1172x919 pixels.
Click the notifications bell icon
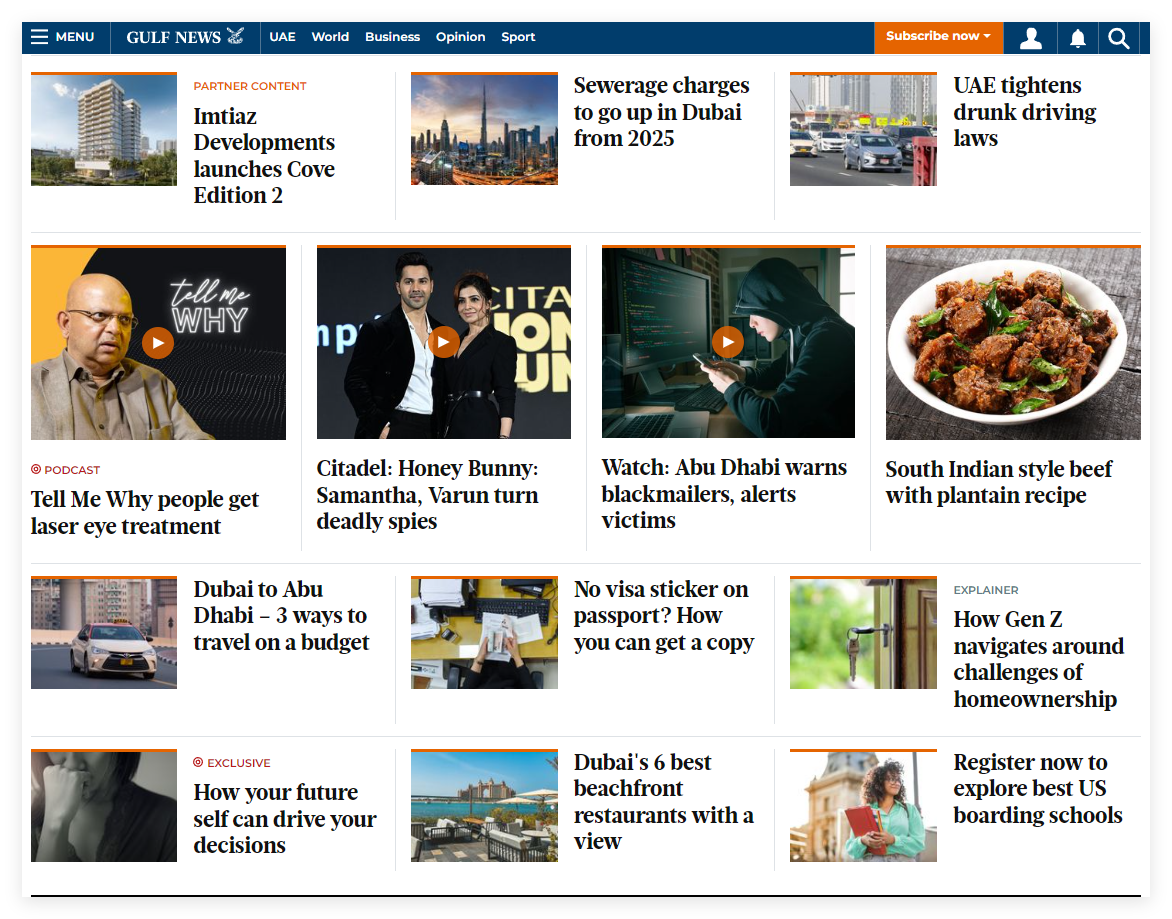point(1077,38)
